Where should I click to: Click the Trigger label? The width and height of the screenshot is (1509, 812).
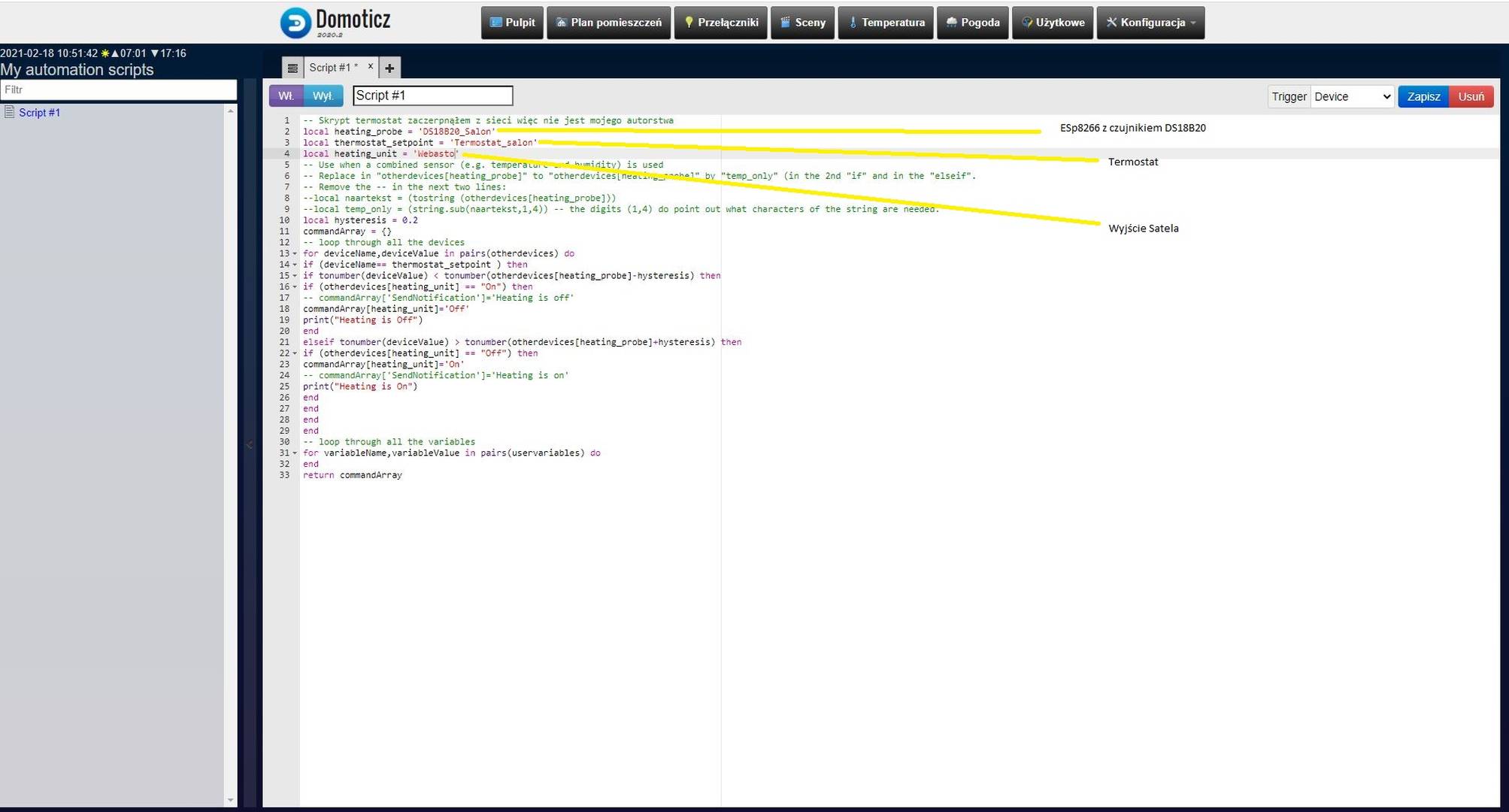1289,96
